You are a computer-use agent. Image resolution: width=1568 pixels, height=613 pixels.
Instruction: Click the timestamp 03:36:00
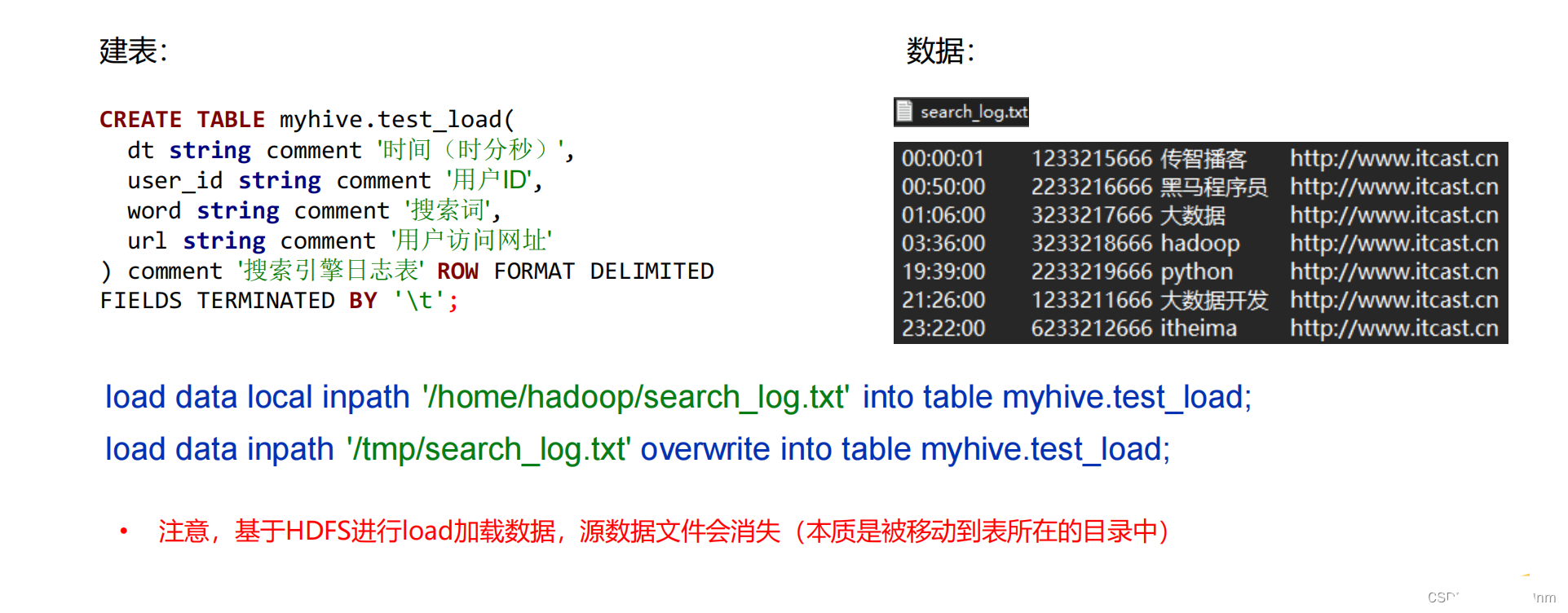click(943, 243)
